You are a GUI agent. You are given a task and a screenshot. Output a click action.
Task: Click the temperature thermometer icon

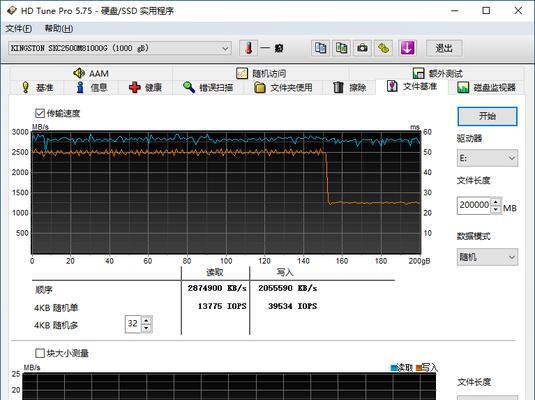coord(248,48)
